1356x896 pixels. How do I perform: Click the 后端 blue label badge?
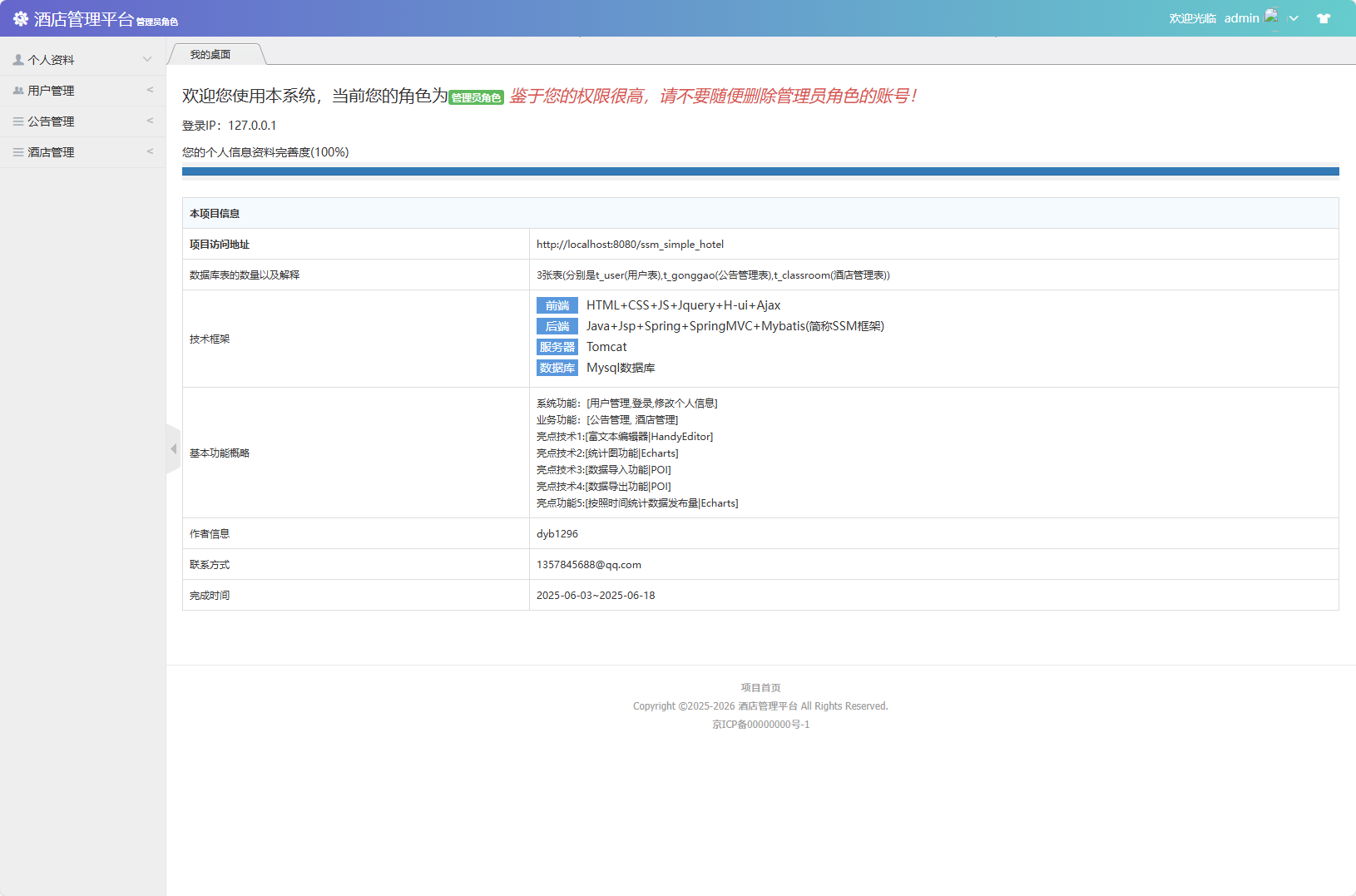pos(557,326)
